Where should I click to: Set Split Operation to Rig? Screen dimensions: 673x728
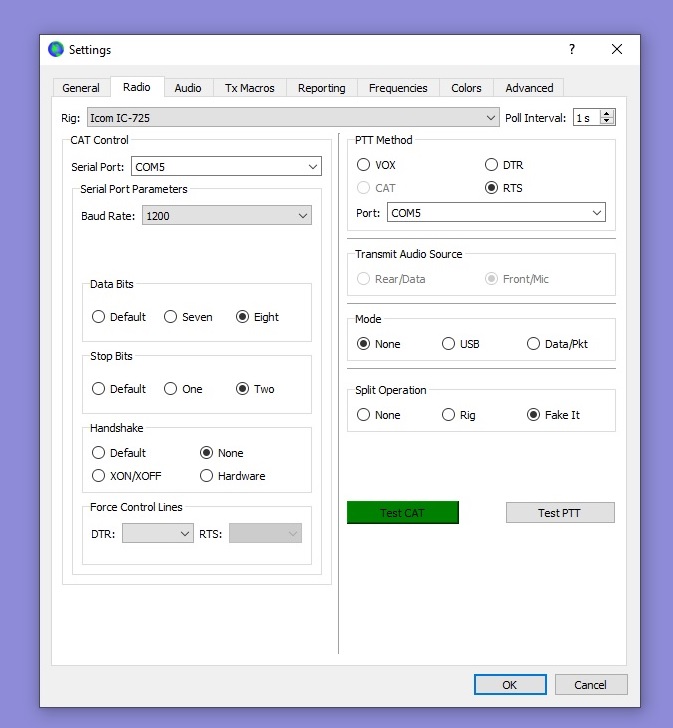[449, 415]
